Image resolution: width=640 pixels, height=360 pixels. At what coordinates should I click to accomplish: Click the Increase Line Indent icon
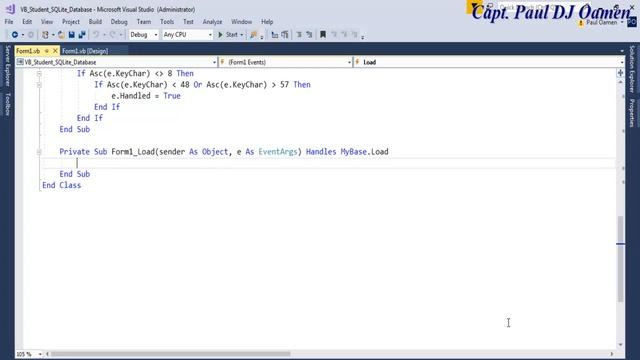[285, 35]
